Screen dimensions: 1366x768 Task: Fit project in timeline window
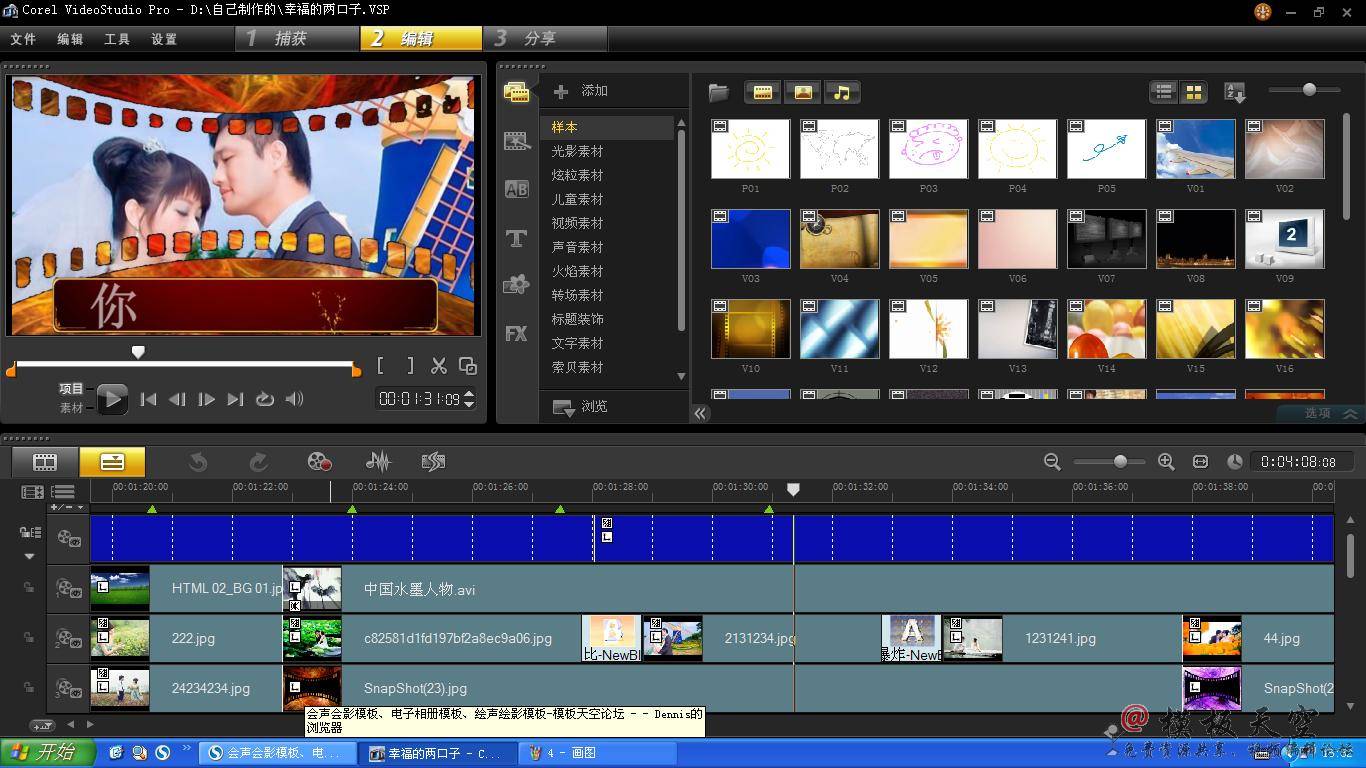tap(1200, 461)
